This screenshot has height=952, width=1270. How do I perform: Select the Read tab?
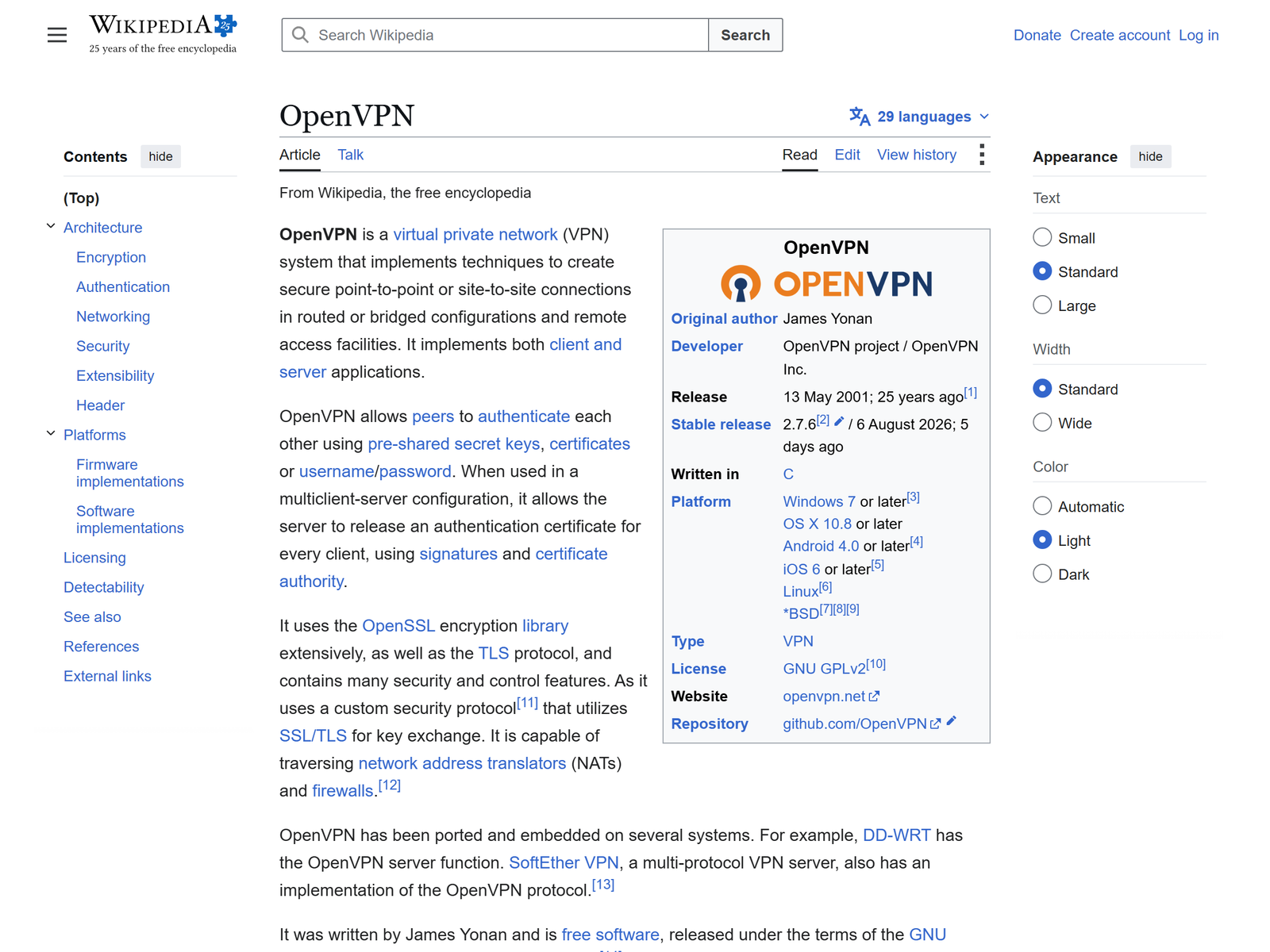[x=799, y=155]
